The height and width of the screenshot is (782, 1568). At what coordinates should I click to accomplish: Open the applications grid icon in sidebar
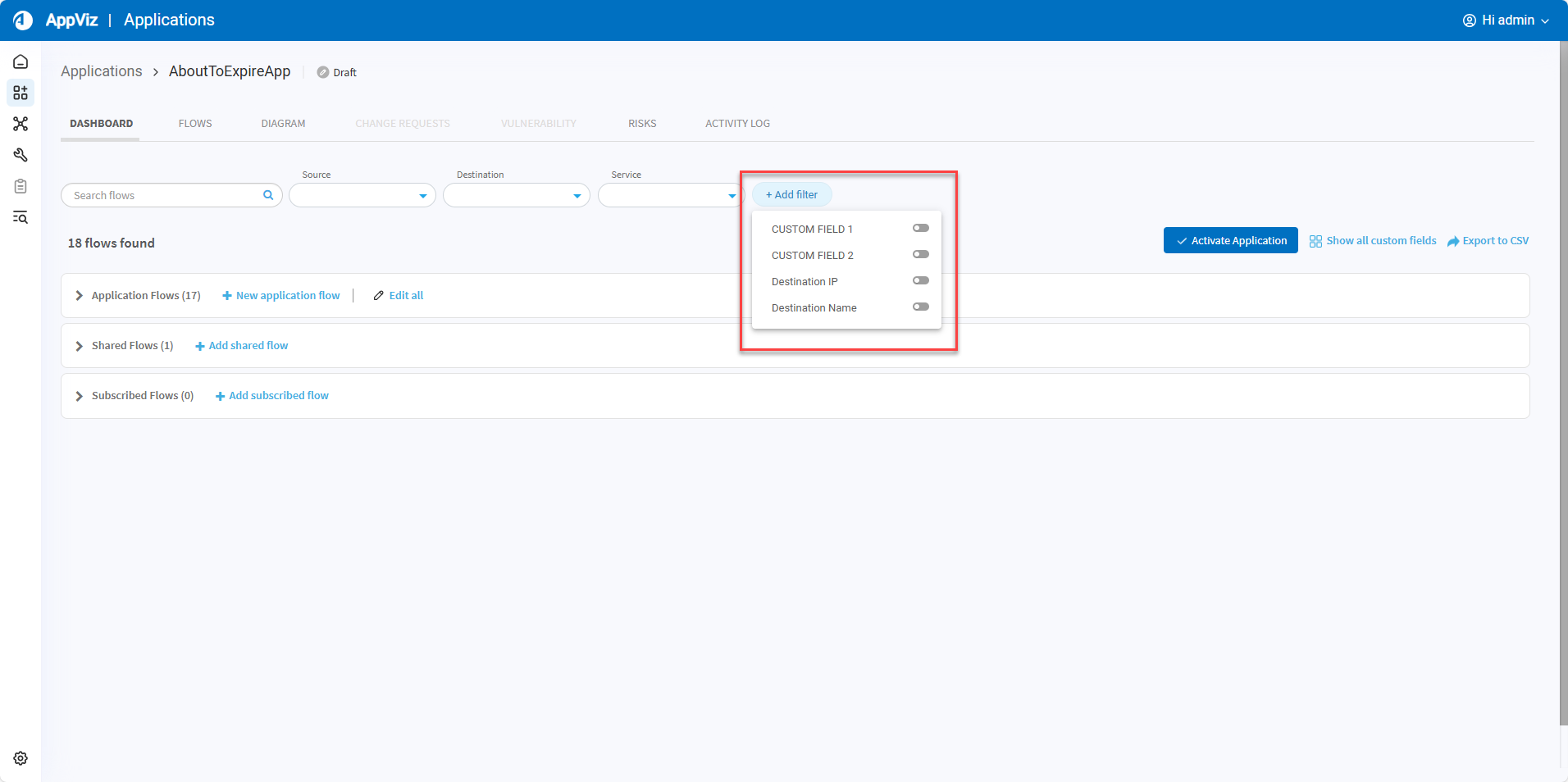point(21,93)
